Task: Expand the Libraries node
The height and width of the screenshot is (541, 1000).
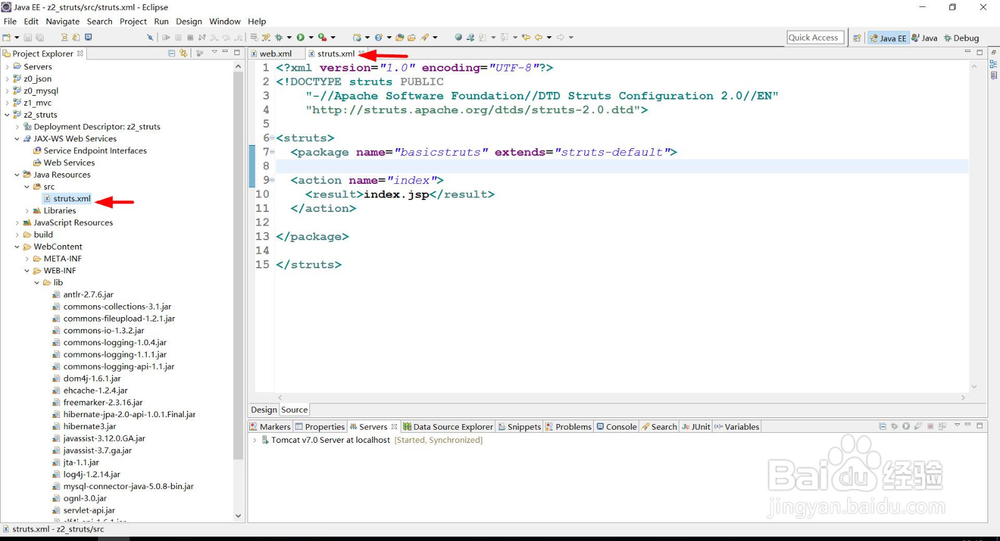Action: 27,211
